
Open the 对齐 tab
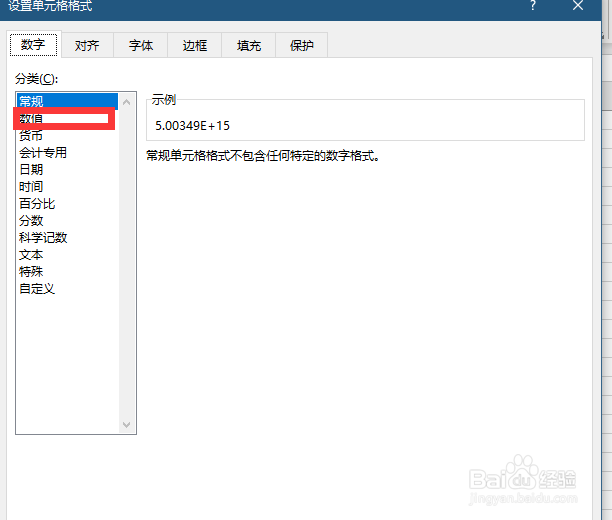pos(87,46)
